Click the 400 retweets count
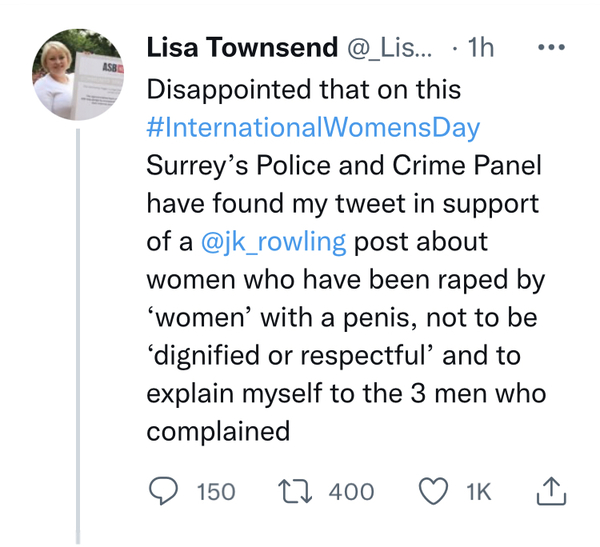Viewport: 600px width, 547px height. pyautogui.click(x=353, y=491)
